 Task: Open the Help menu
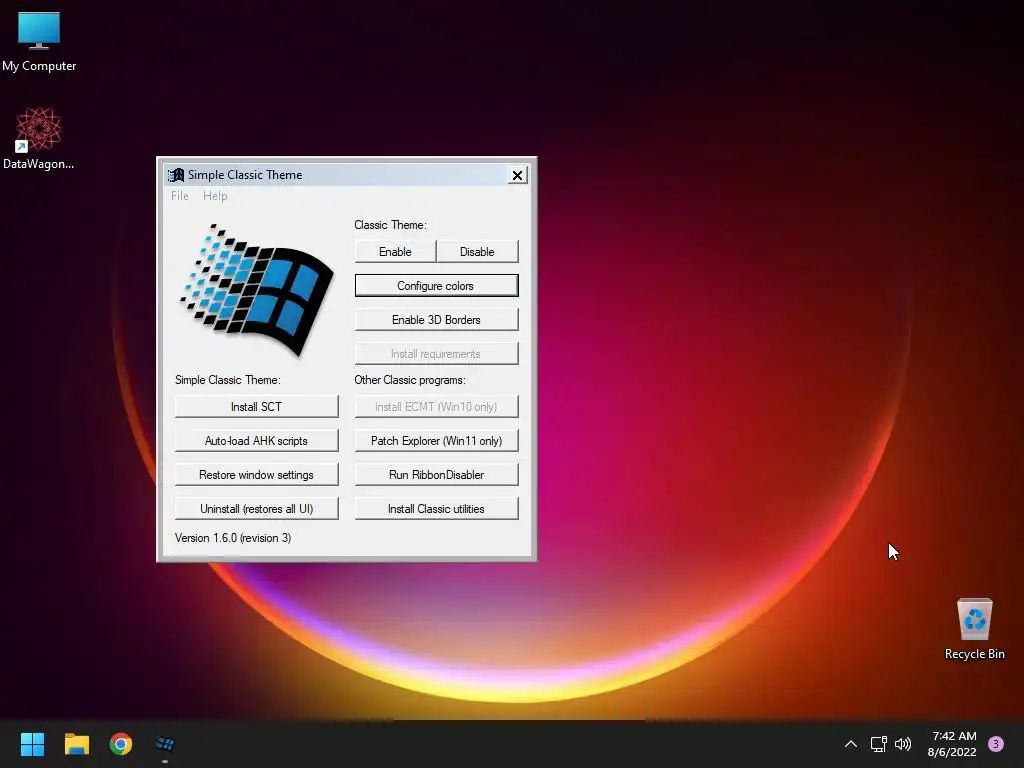215,196
